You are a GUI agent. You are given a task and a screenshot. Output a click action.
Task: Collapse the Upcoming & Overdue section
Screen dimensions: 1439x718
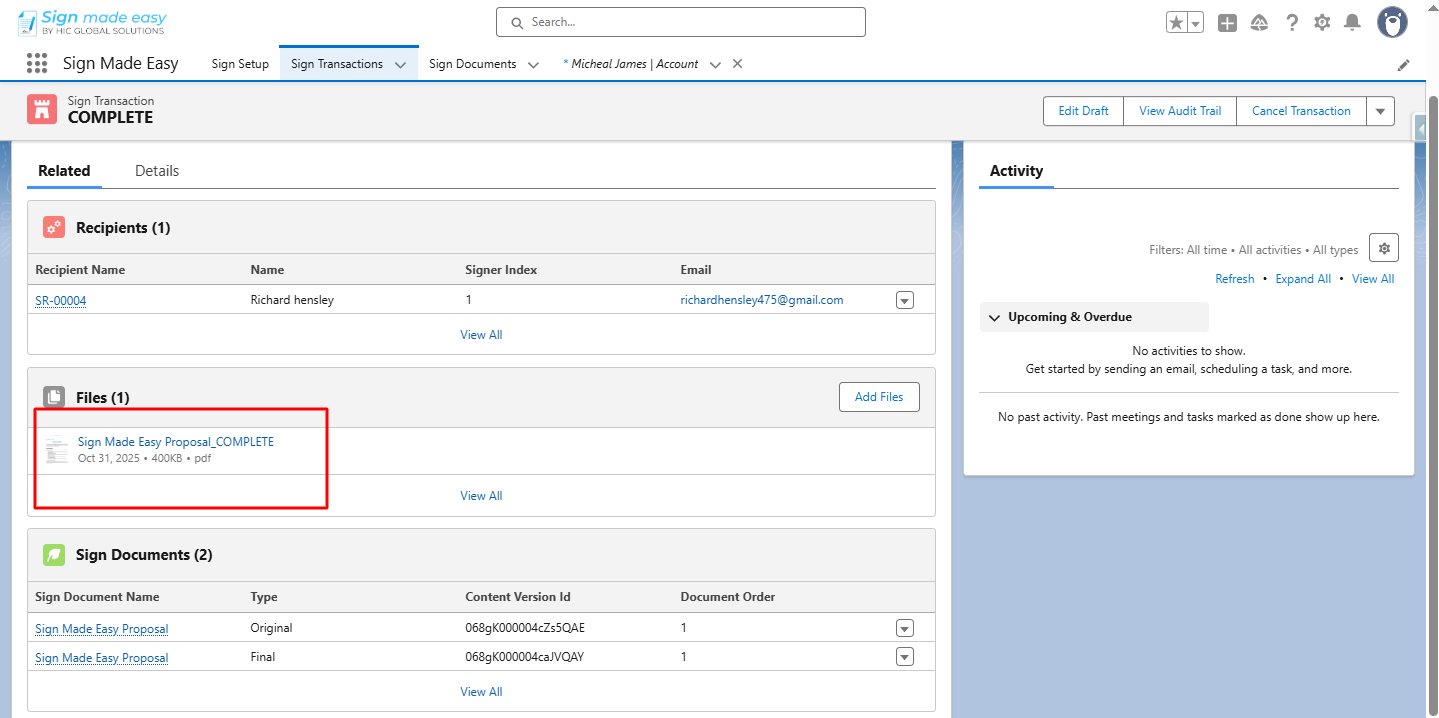(994, 317)
